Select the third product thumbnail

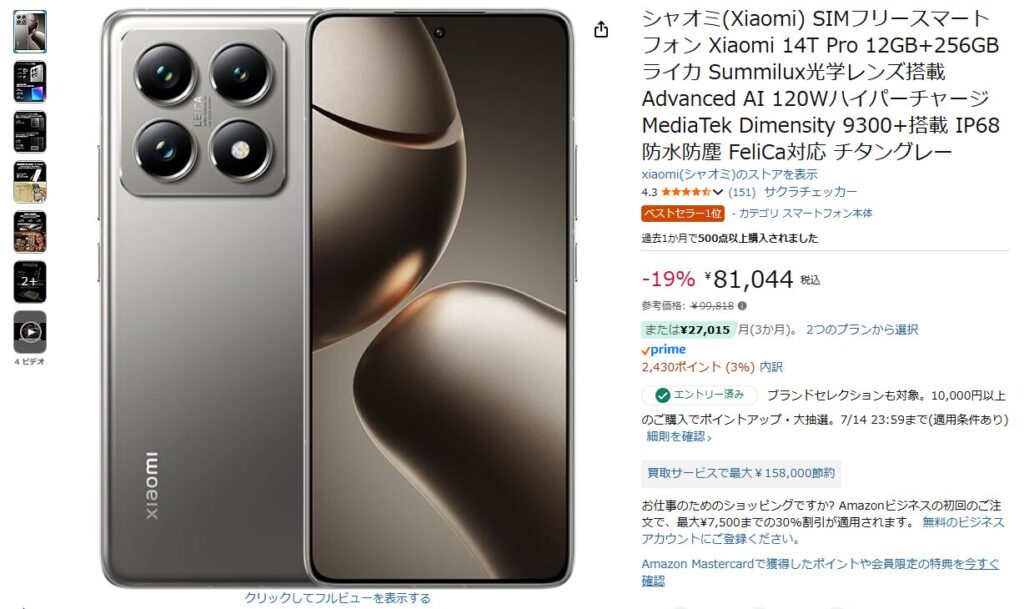(30, 132)
